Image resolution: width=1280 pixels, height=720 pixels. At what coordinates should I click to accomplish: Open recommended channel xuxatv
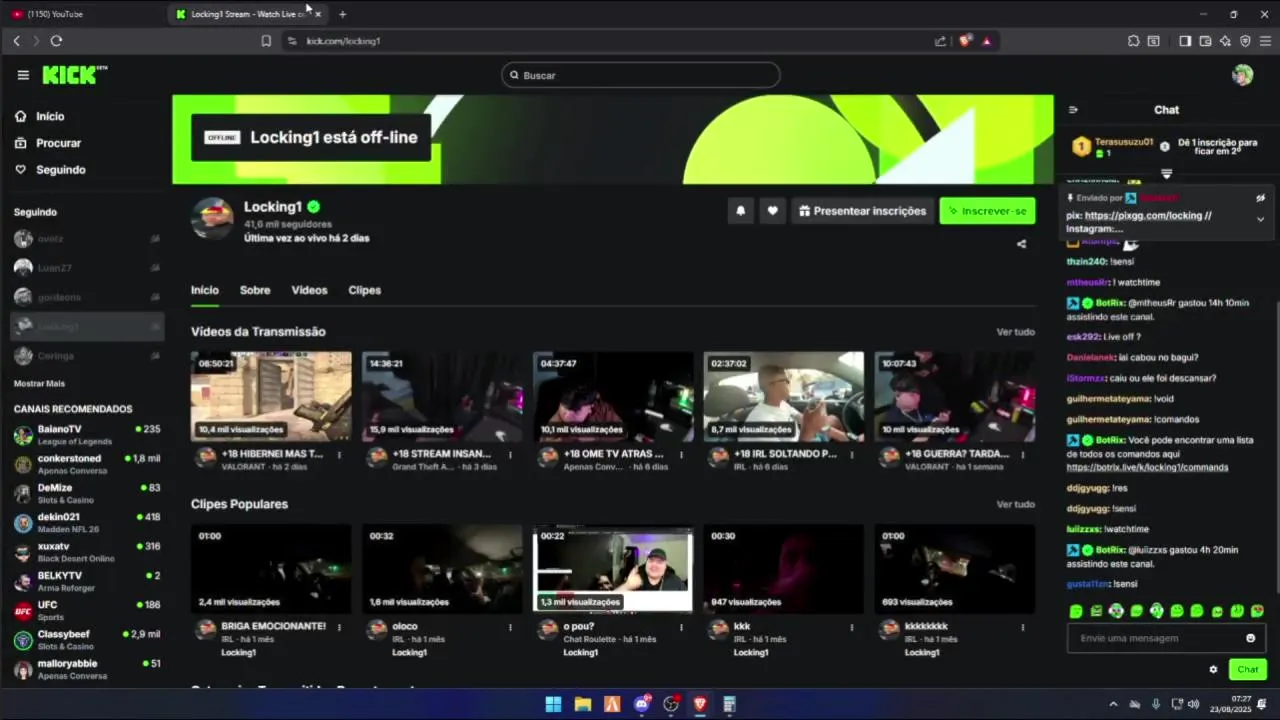87,552
